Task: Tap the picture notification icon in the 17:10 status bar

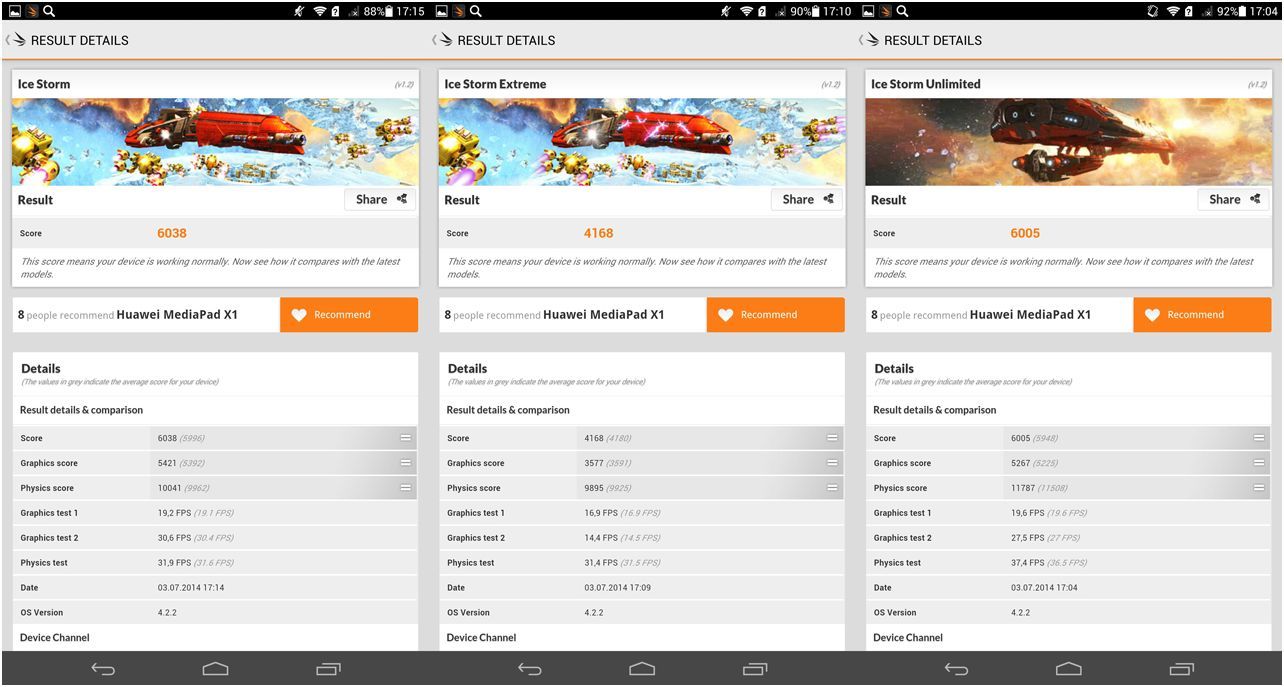Action: pyautogui.click(x=441, y=11)
